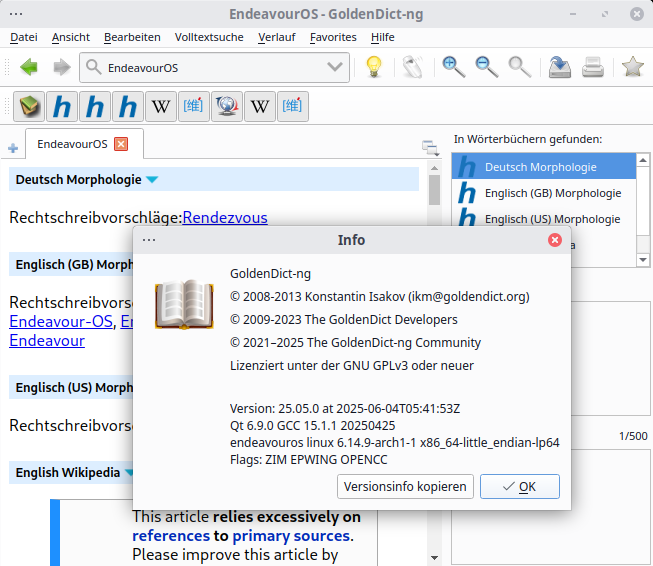Click the article scrollbar thumb
This screenshot has height=566, width=653.
[434, 190]
